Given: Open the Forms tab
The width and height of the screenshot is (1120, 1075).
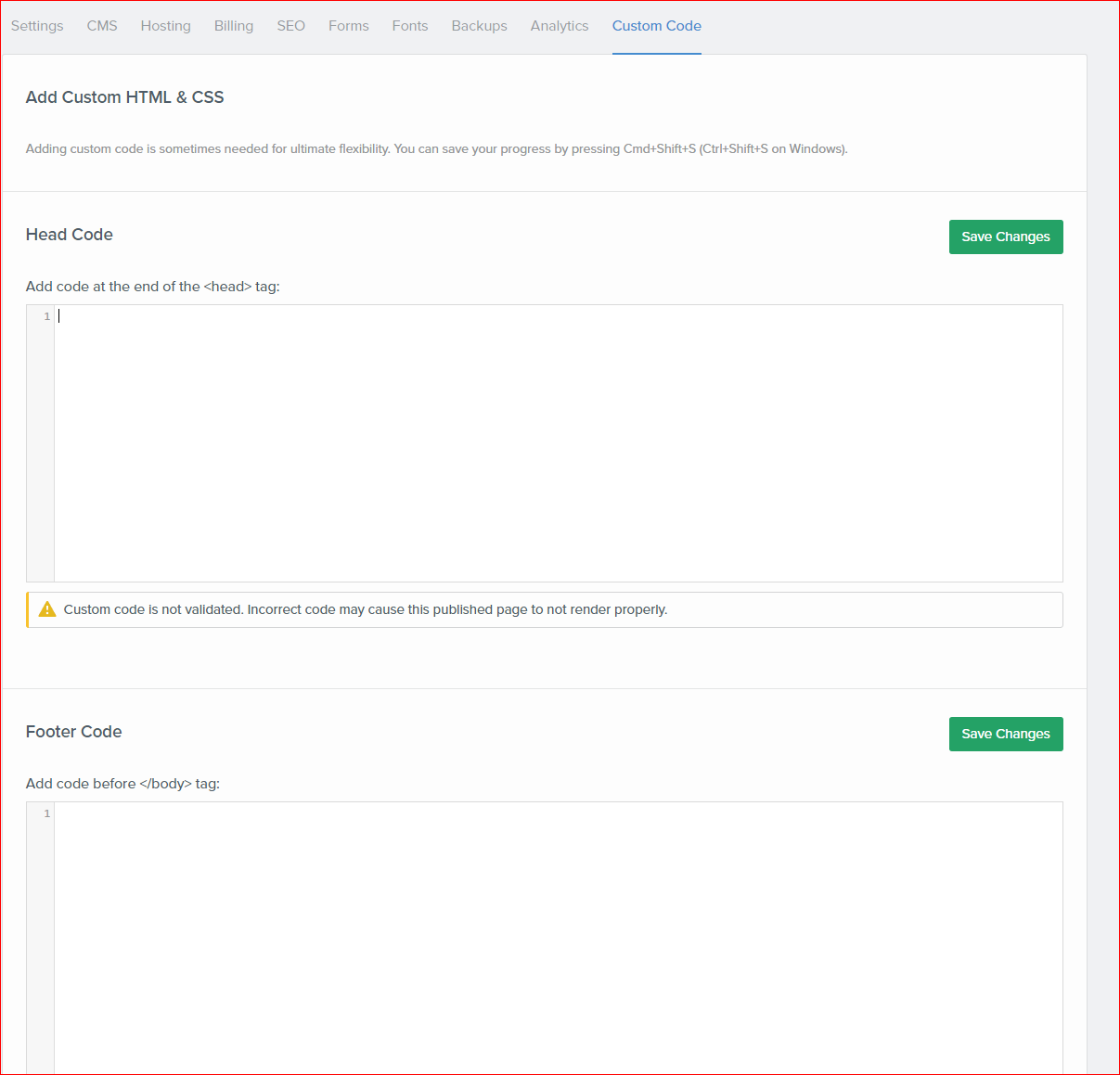Looking at the screenshot, I should [x=349, y=26].
